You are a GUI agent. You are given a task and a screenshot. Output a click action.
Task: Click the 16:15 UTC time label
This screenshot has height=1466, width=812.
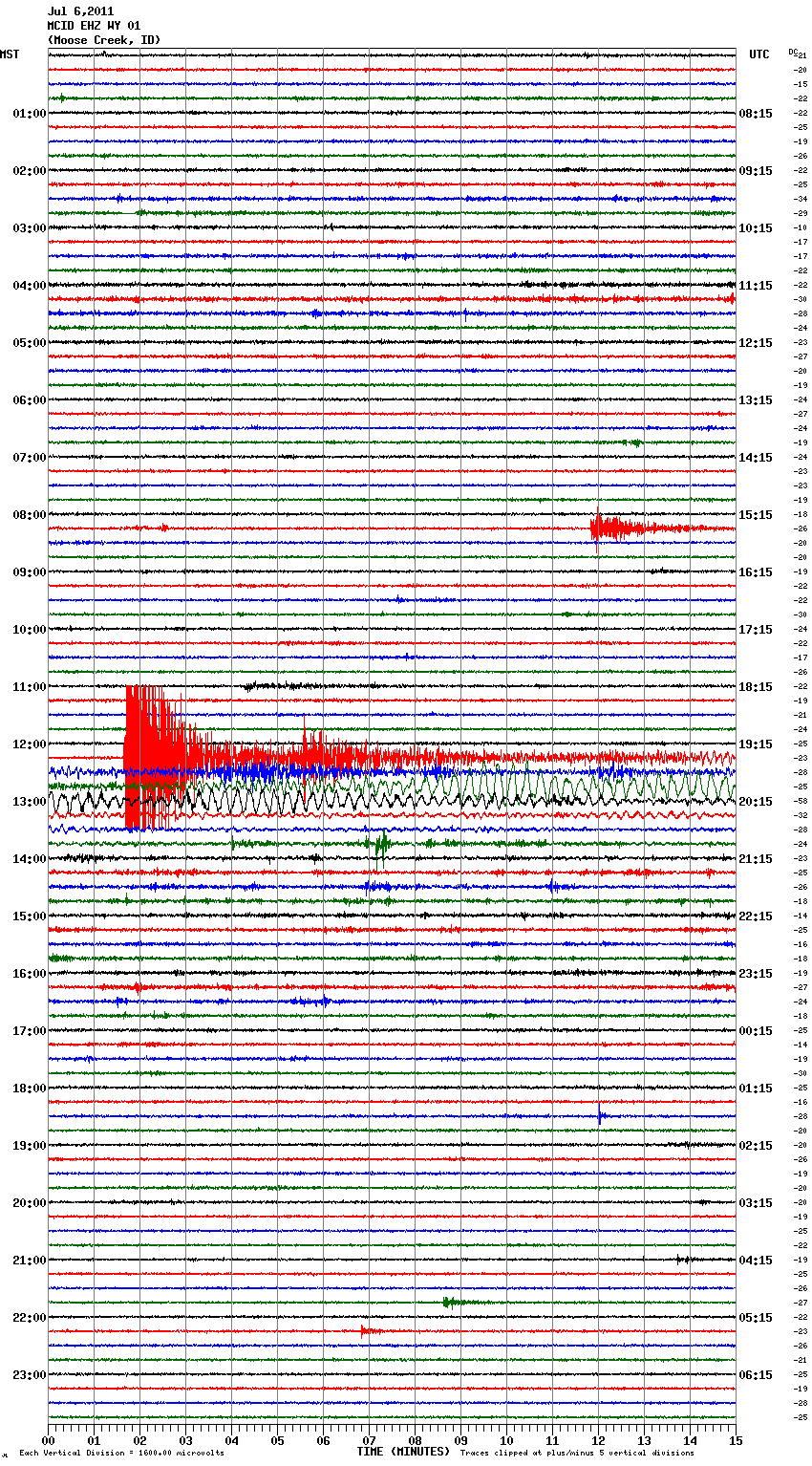pyautogui.click(x=756, y=572)
